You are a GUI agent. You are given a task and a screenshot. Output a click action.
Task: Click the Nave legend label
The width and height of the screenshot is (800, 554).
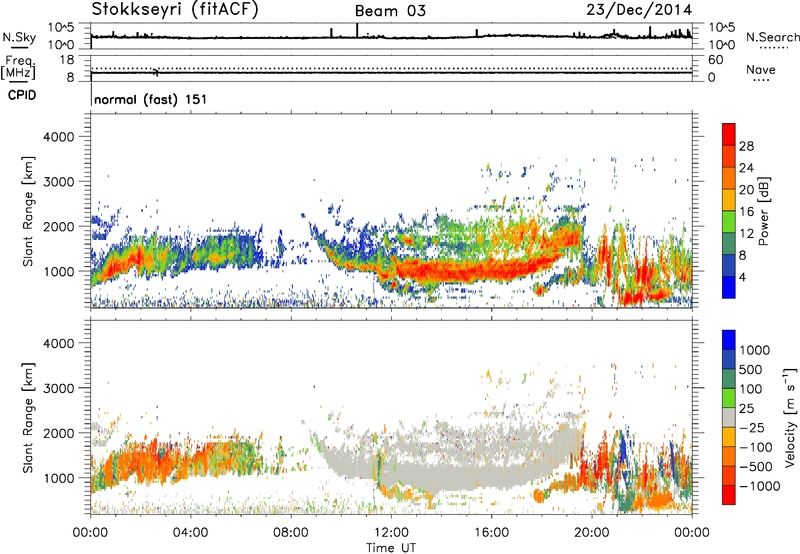point(761,70)
